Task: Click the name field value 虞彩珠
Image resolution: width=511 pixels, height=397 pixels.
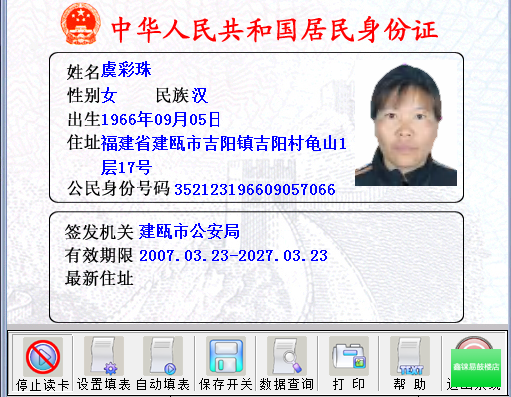Action: coord(126,70)
